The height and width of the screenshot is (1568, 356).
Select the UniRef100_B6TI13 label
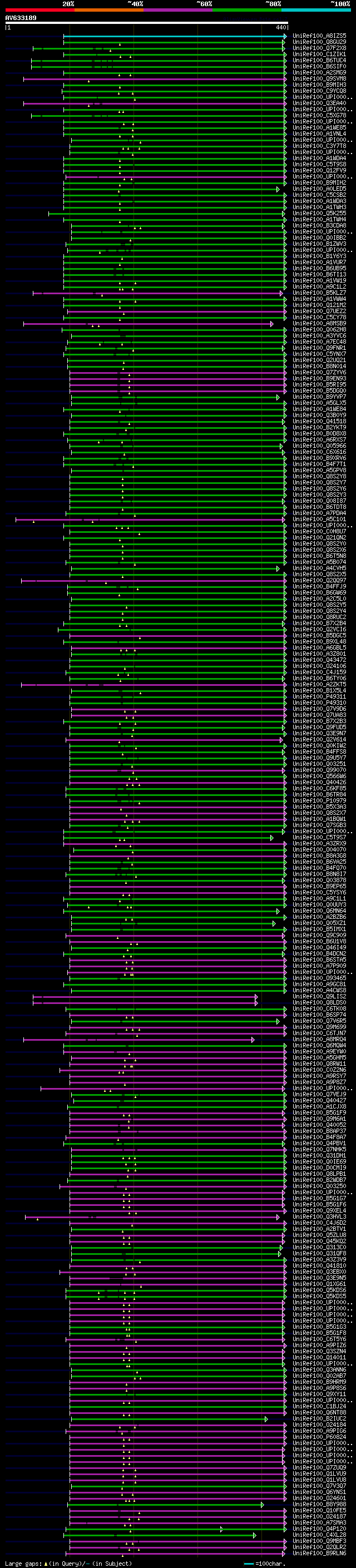[x=319, y=275]
